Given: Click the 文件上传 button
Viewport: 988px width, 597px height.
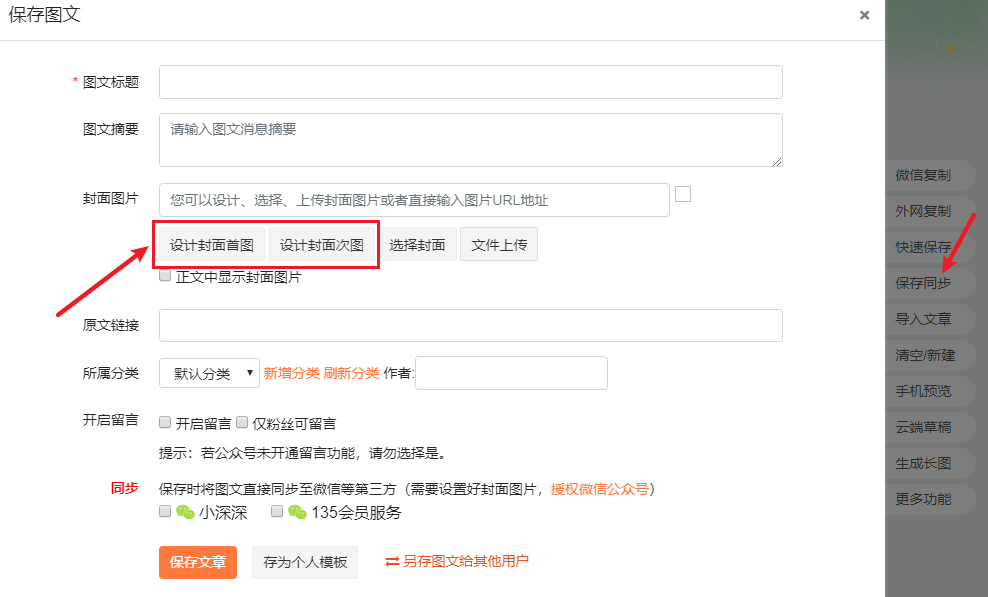Looking at the screenshot, I should click(x=499, y=245).
